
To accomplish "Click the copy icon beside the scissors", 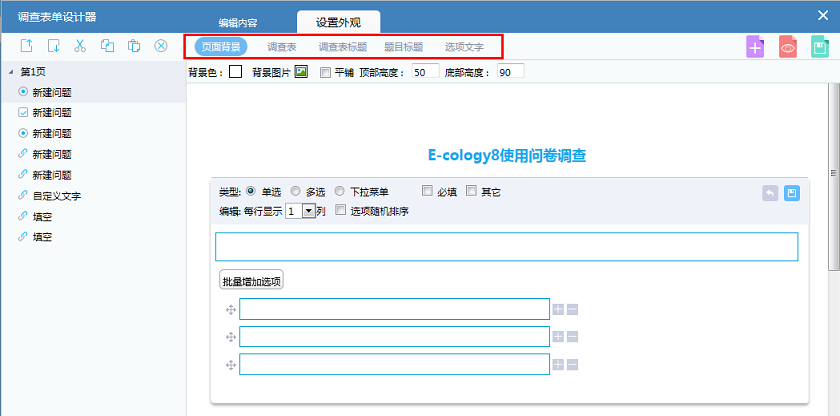I will [x=107, y=46].
